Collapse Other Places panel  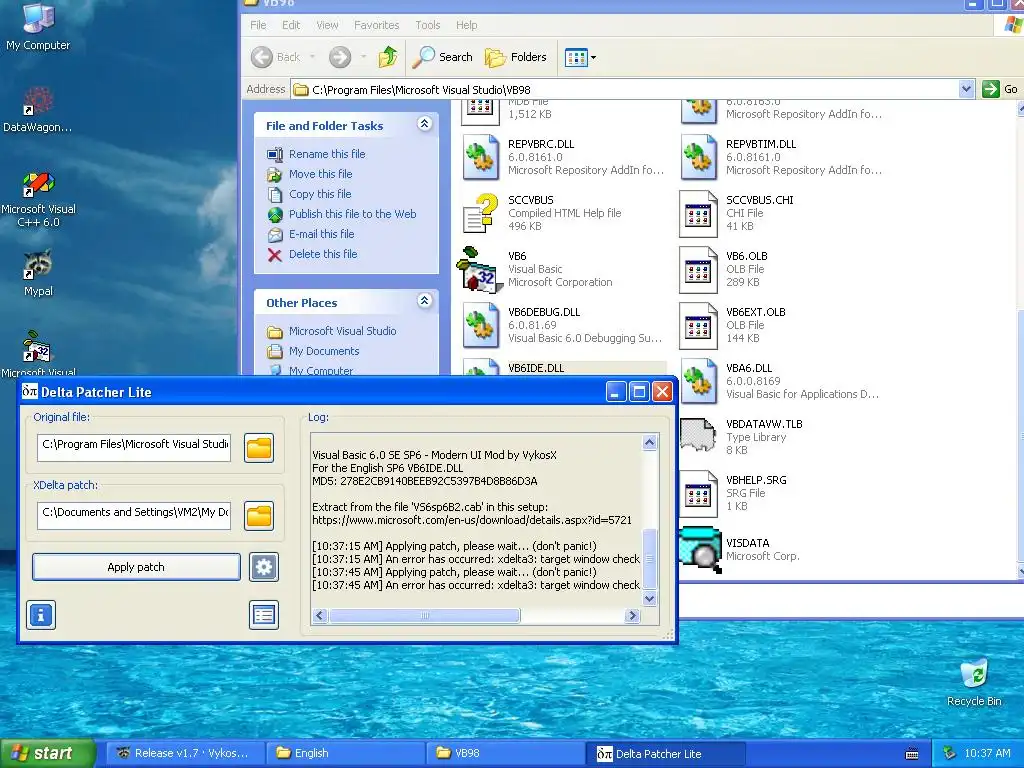424,301
